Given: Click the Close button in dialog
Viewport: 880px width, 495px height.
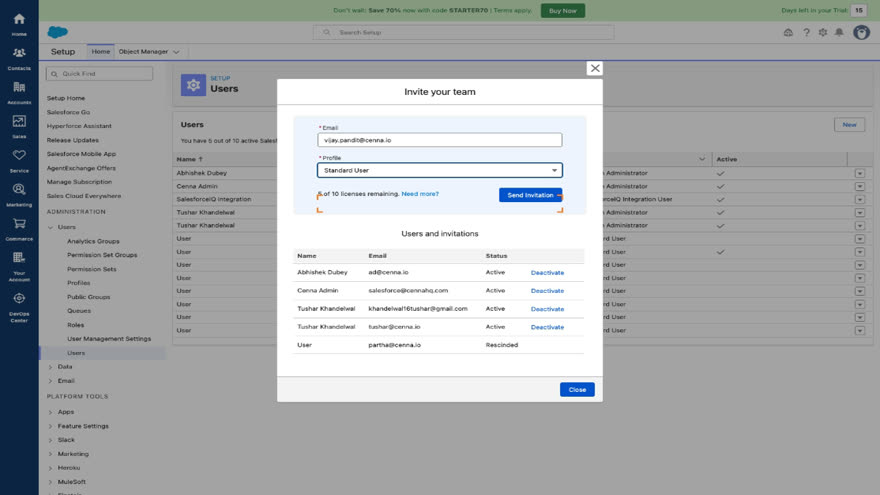Looking at the screenshot, I should tap(577, 389).
